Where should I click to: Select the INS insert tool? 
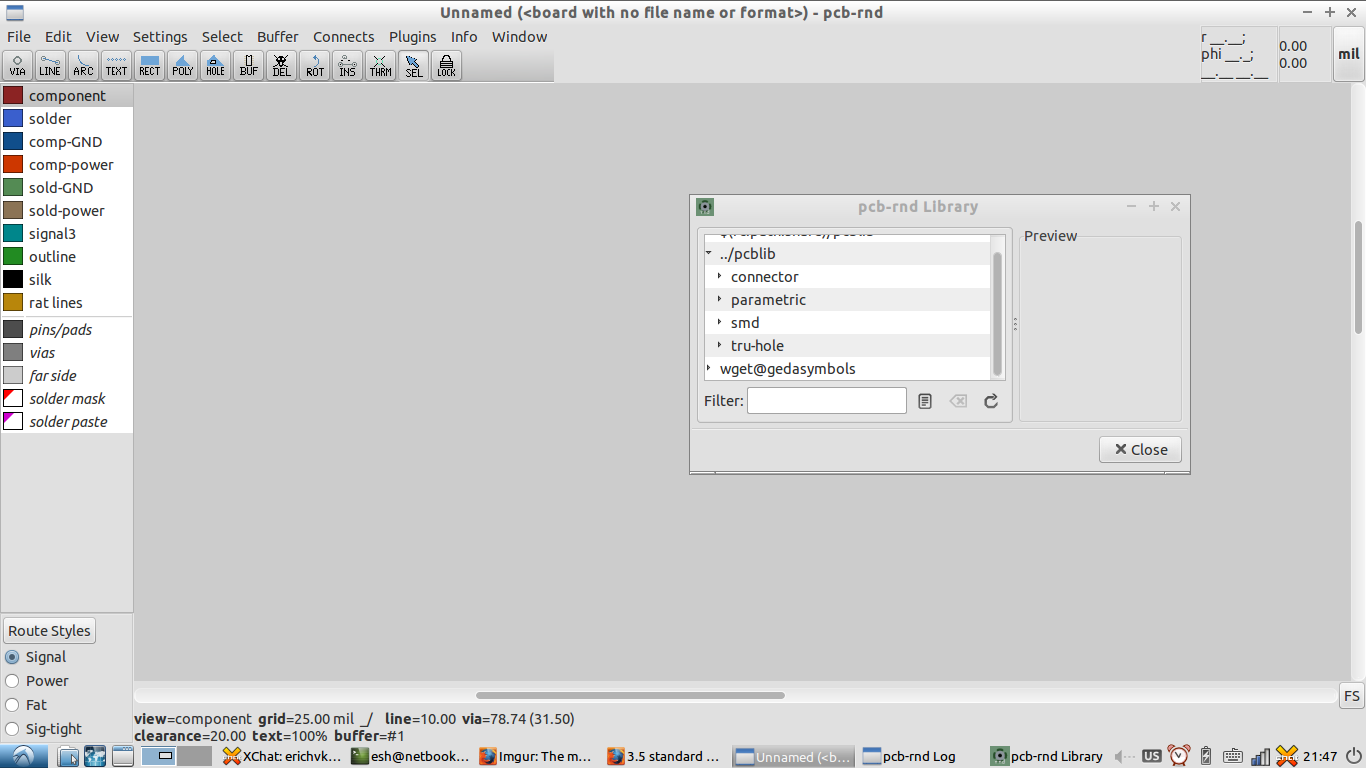[347, 66]
